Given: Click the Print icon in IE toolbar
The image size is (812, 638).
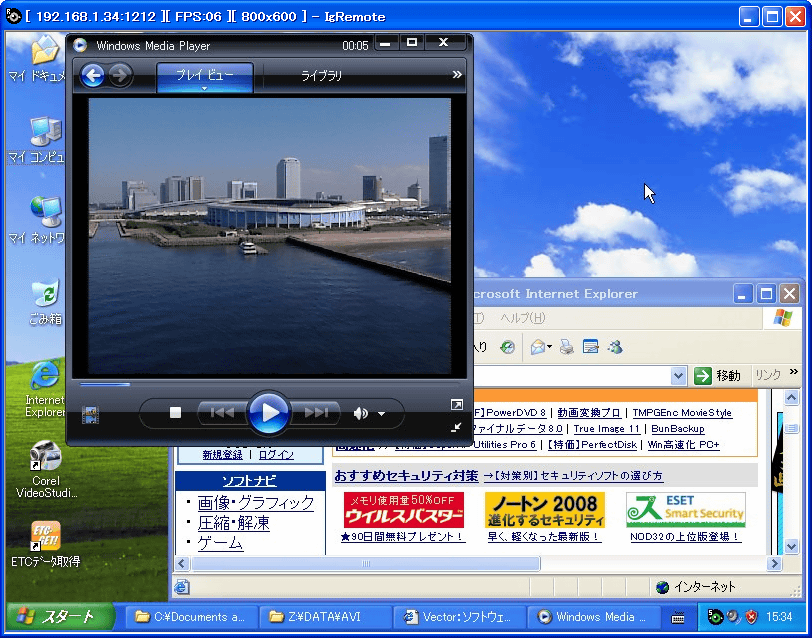Looking at the screenshot, I should pos(567,347).
